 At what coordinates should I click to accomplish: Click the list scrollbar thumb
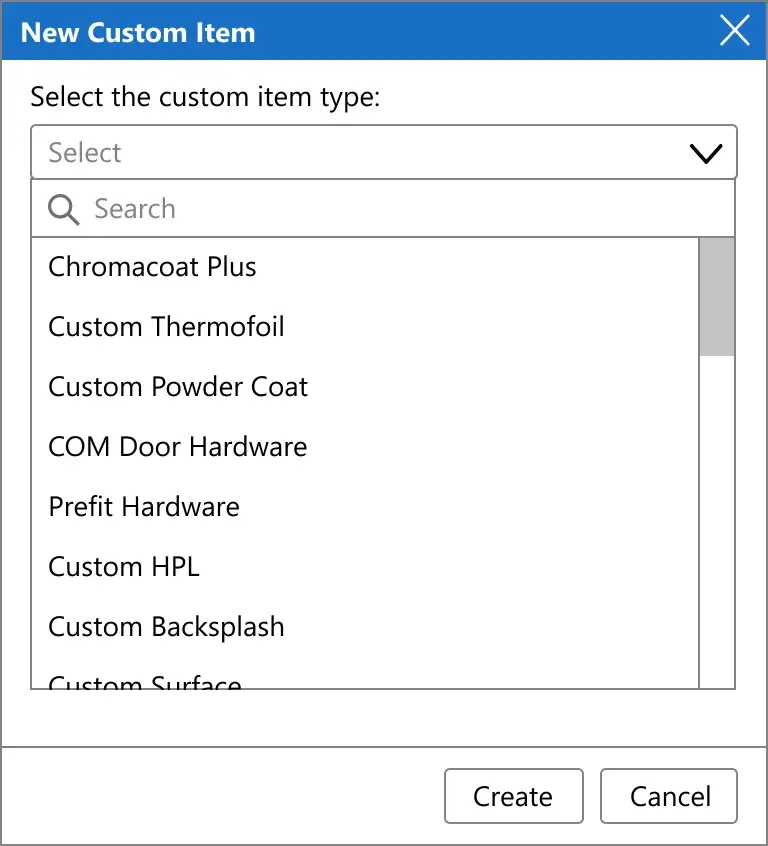coord(717,297)
